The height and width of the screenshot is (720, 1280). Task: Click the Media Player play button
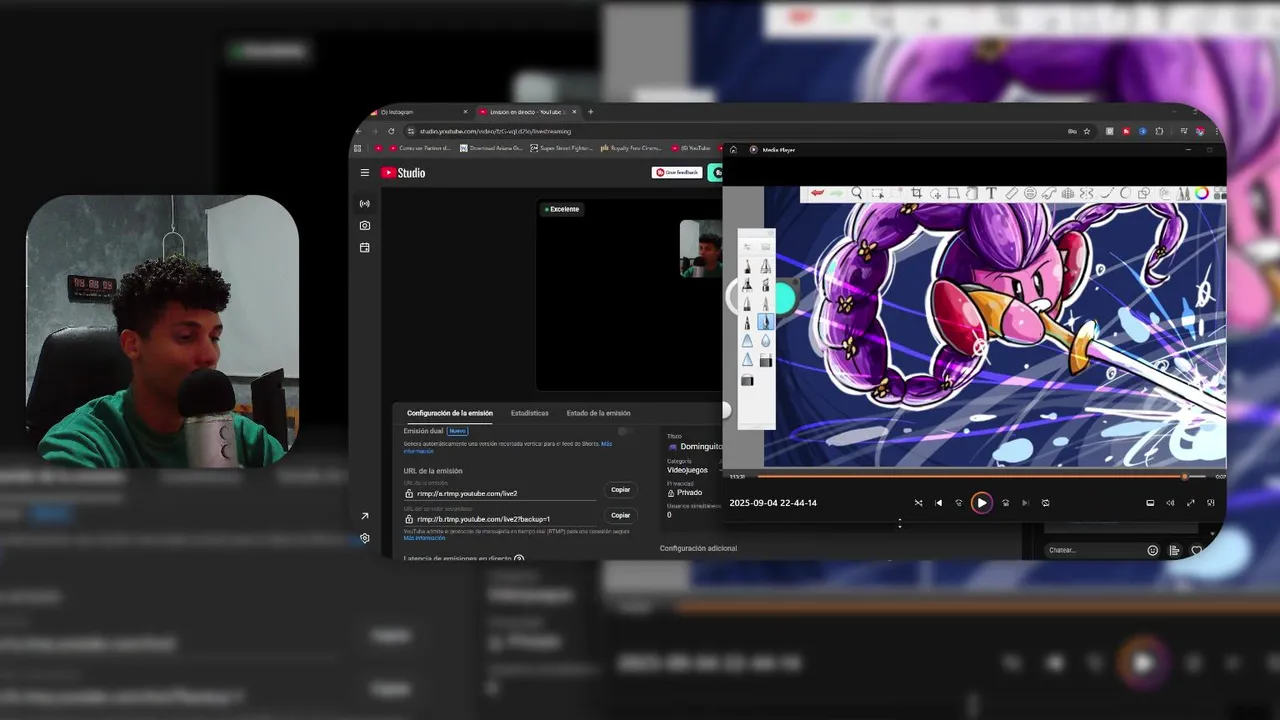(x=981, y=503)
